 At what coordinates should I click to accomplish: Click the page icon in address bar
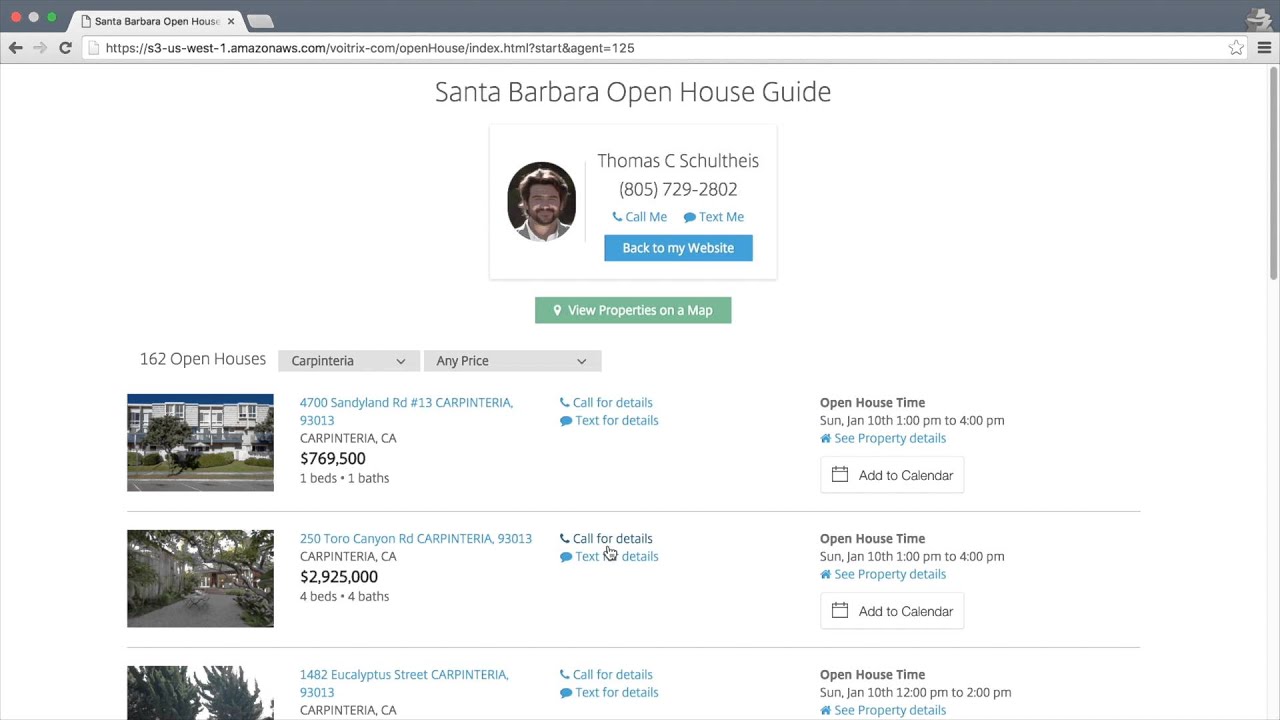[x=93, y=48]
